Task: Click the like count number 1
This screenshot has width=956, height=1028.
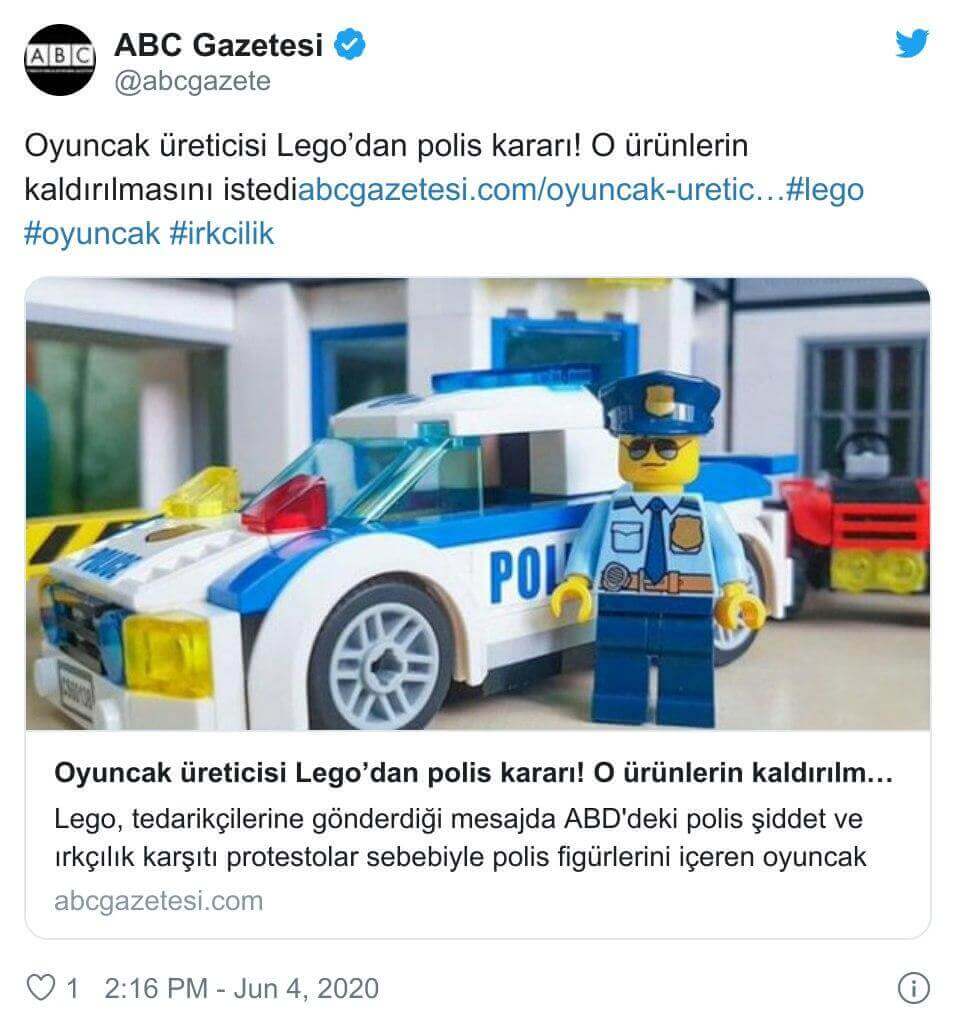Action: [72, 988]
